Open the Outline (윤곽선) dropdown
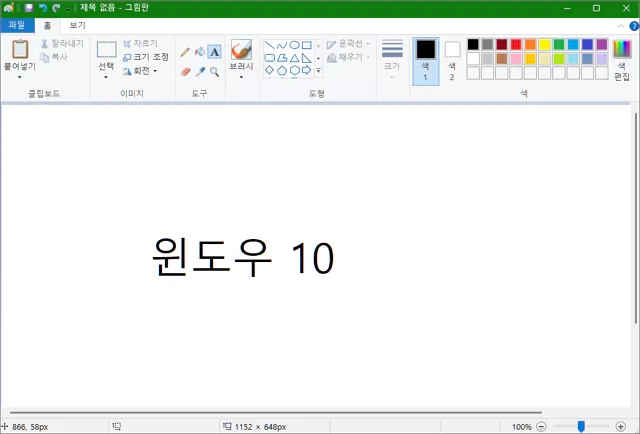The height and width of the screenshot is (434, 640). pyautogui.click(x=349, y=44)
